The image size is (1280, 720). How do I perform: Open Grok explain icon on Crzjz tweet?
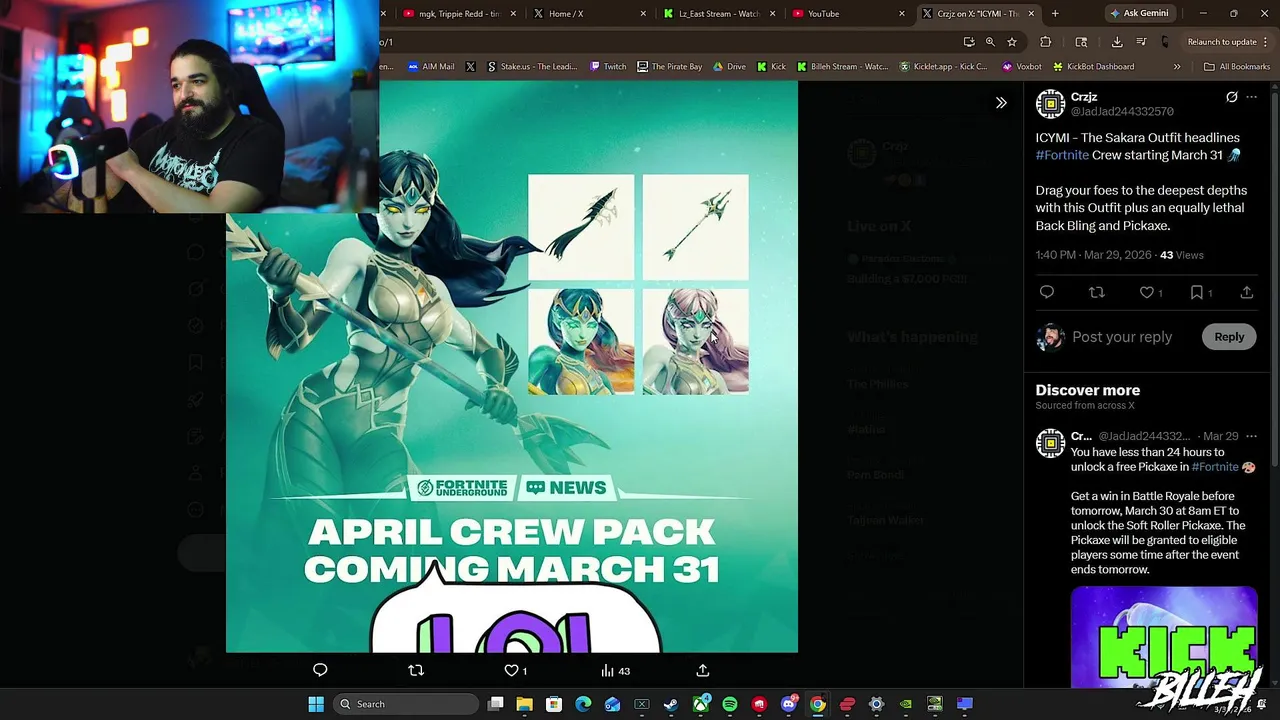tap(1232, 97)
